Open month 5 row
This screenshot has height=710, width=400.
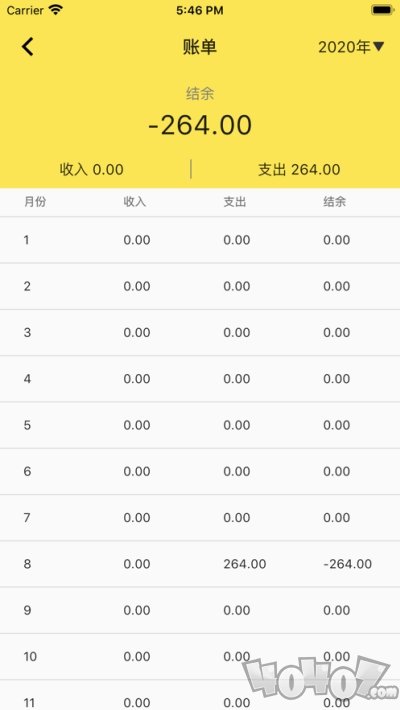coord(200,425)
